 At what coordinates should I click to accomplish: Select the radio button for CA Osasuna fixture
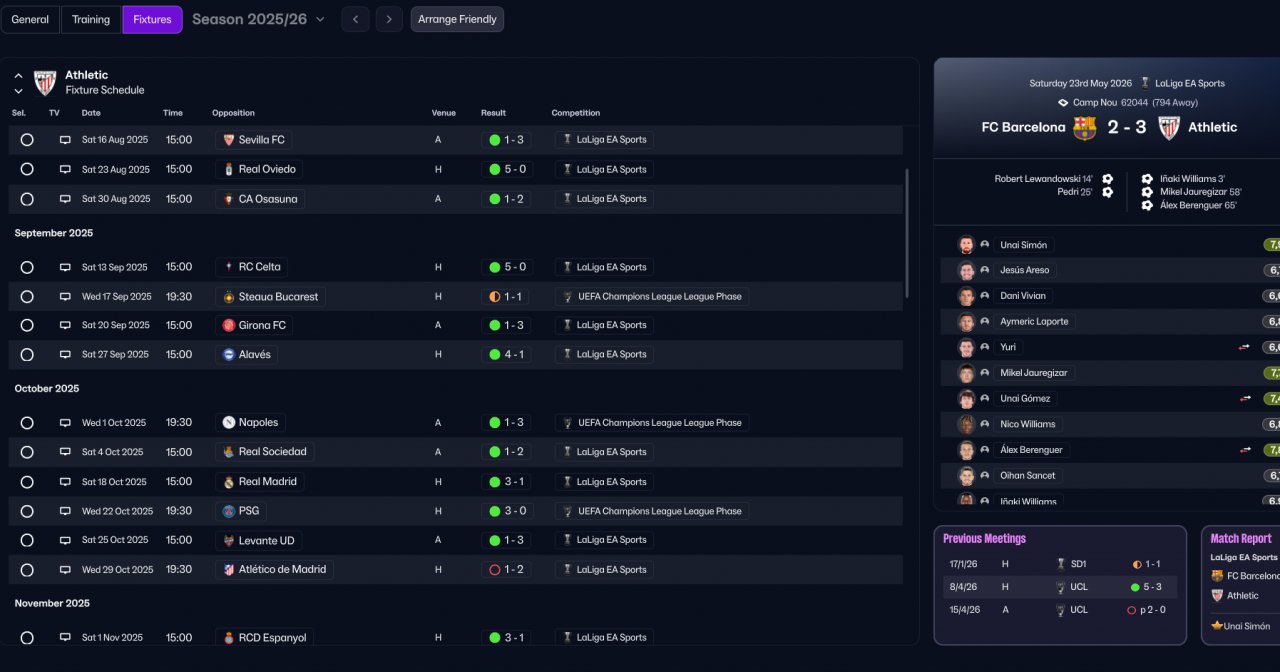pyautogui.click(x=27, y=199)
